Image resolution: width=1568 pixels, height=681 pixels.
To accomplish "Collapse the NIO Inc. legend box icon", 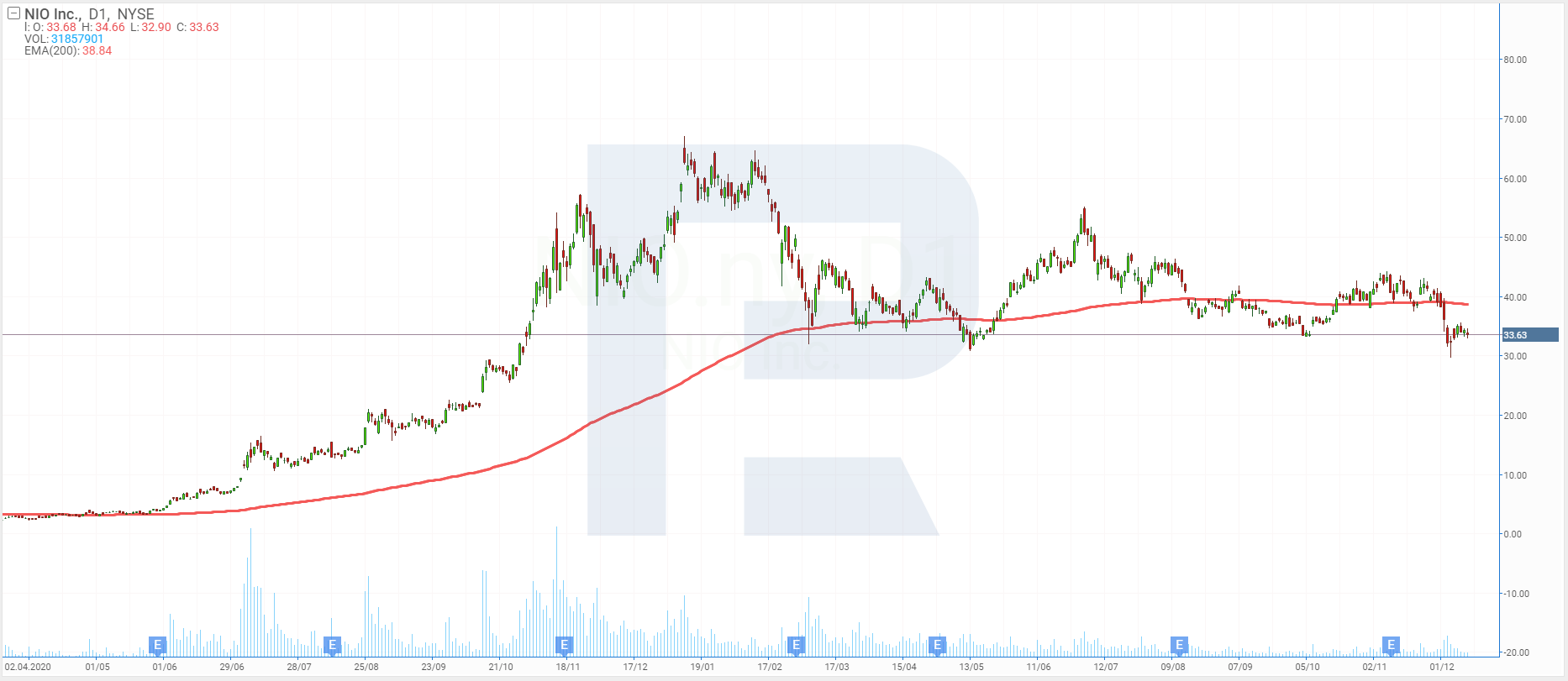I will click(13, 13).
